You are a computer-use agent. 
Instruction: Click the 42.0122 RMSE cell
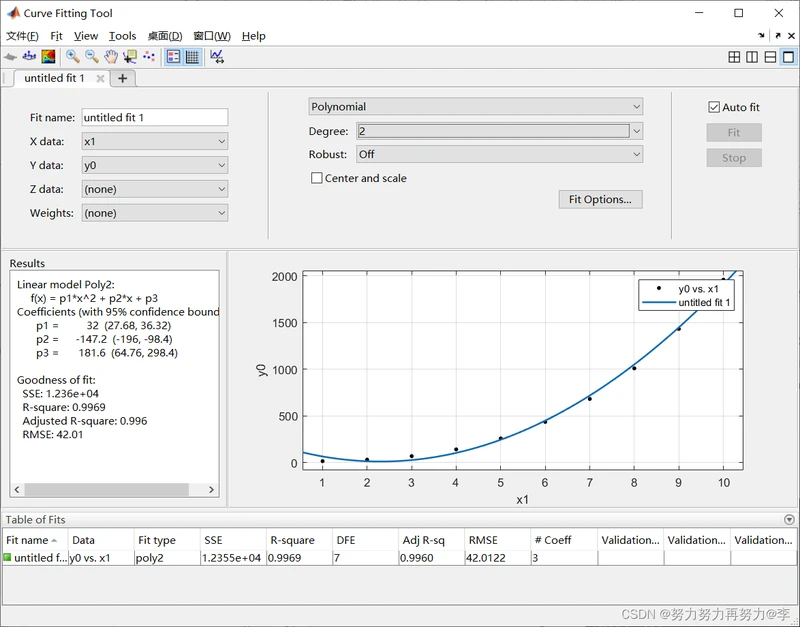pos(498,558)
